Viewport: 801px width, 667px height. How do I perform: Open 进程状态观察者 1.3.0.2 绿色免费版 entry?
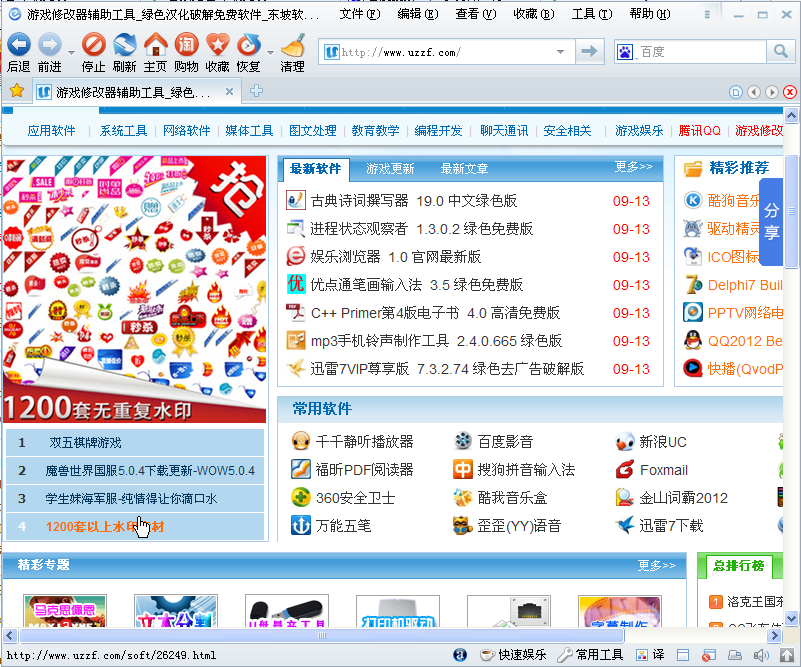421,229
